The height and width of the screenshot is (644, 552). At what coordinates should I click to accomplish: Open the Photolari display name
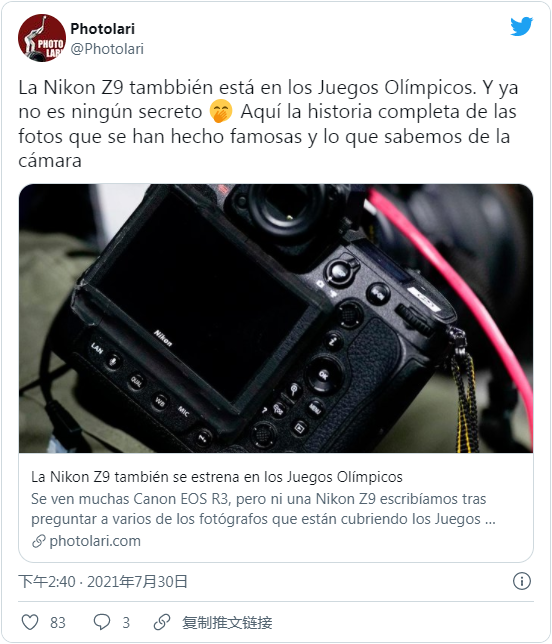(x=103, y=29)
